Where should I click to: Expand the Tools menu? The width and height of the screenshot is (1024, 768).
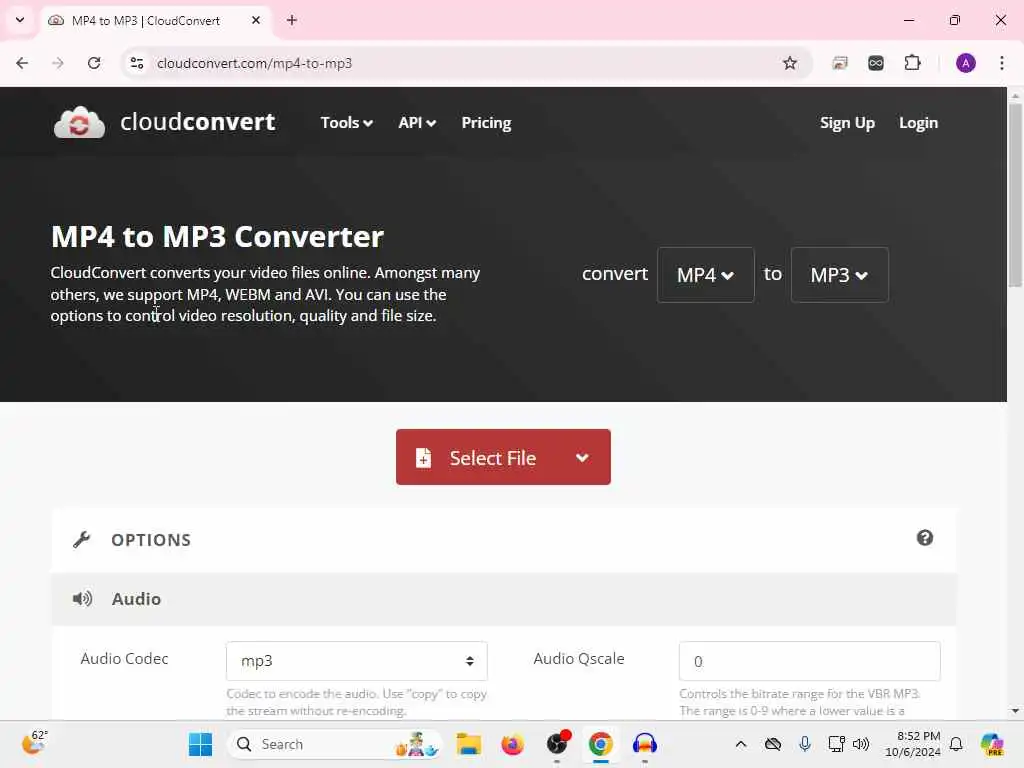346,123
